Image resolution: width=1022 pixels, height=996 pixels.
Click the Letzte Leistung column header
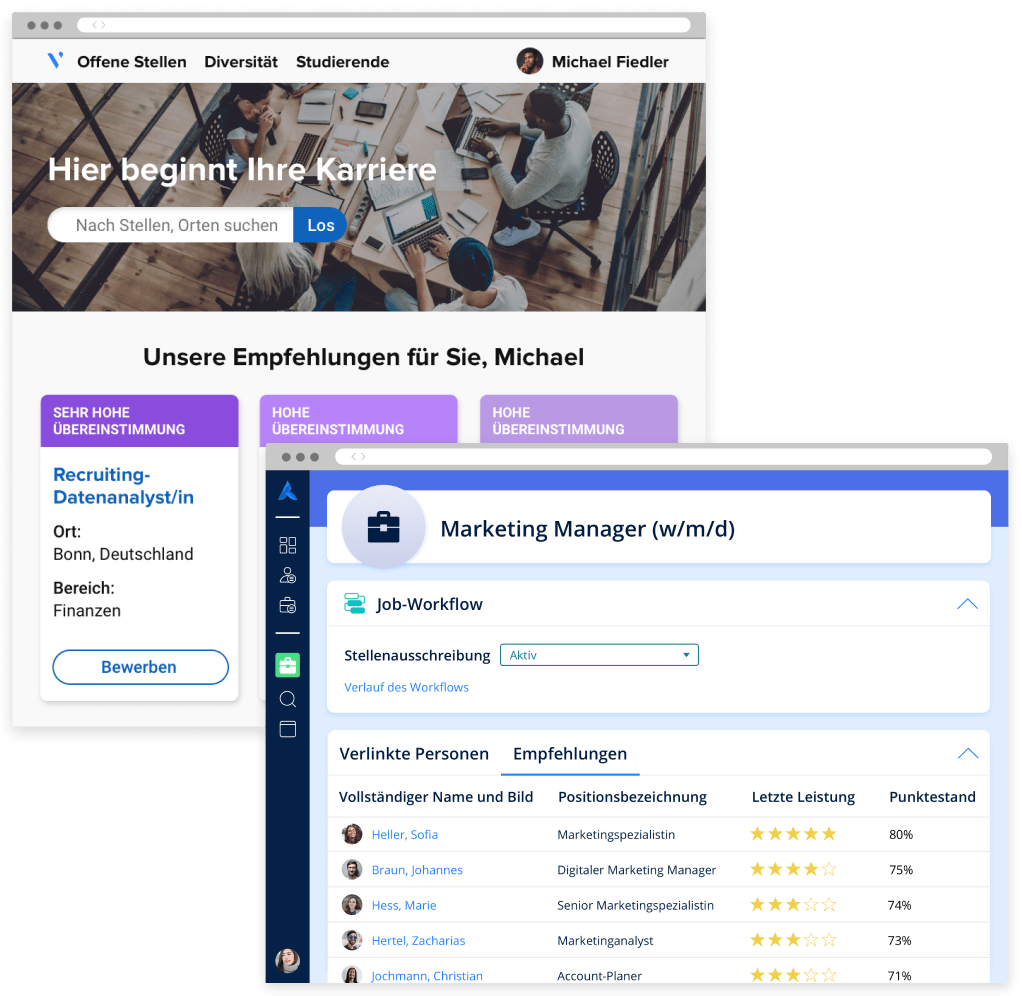pyautogui.click(x=803, y=797)
